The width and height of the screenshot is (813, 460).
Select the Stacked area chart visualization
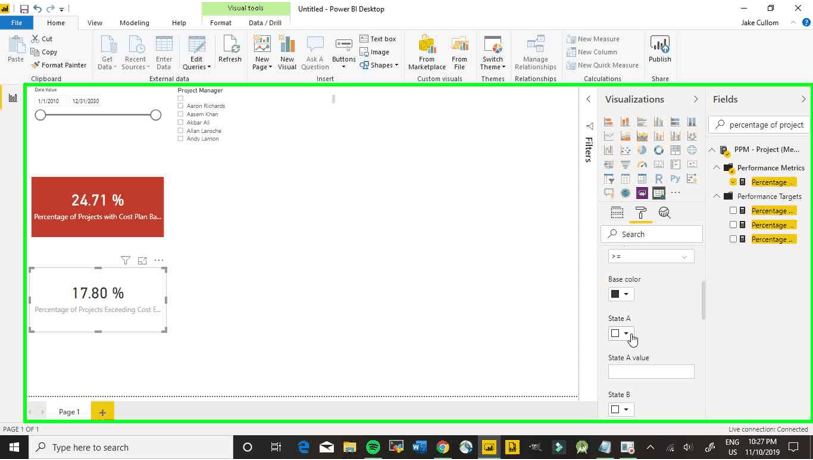(x=642, y=136)
